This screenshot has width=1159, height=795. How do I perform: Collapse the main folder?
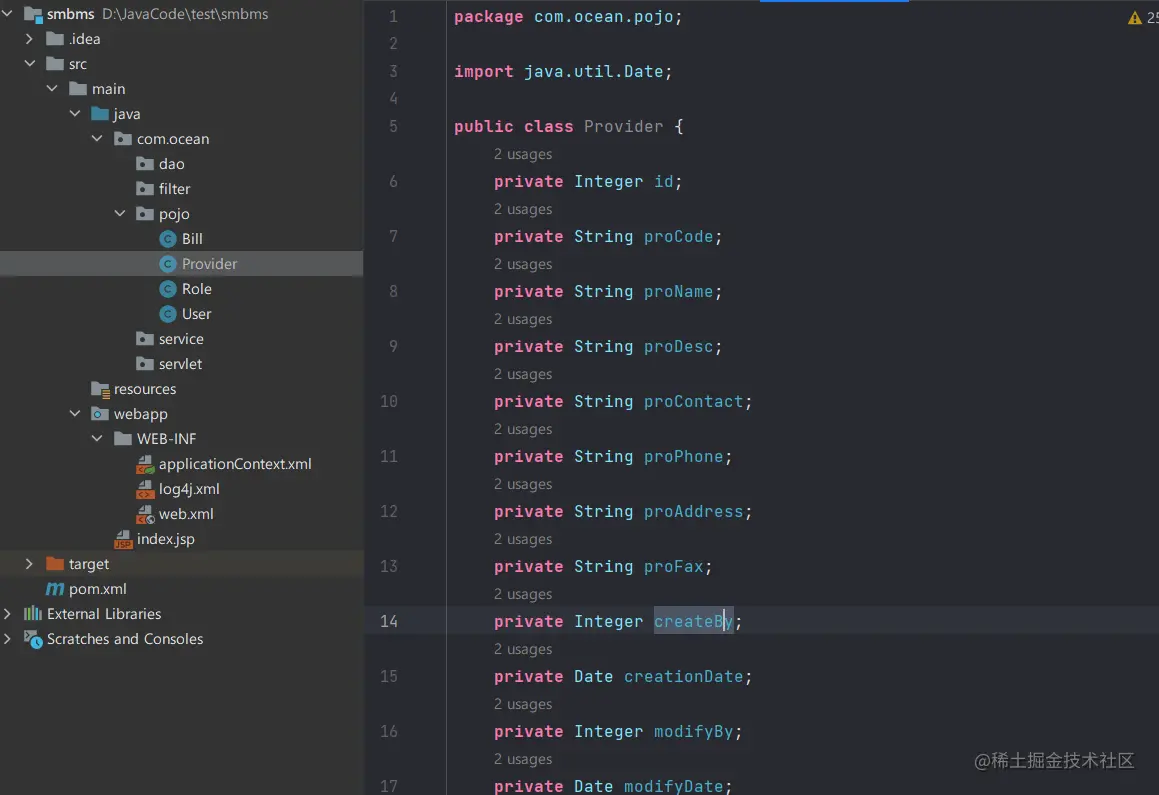click(x=52, y=89)
